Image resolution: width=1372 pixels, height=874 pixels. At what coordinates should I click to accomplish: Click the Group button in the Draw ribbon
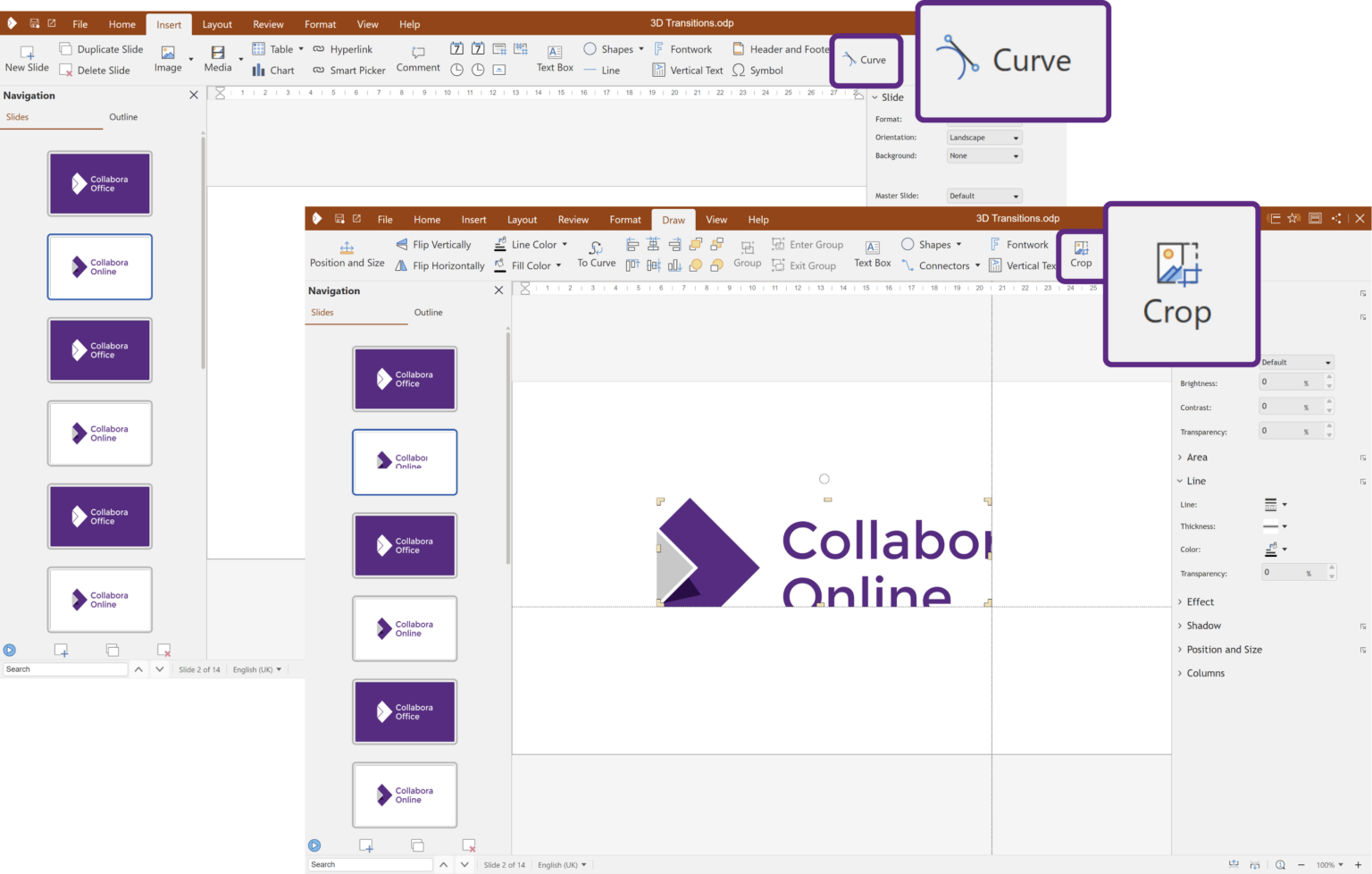click(748, 255)
